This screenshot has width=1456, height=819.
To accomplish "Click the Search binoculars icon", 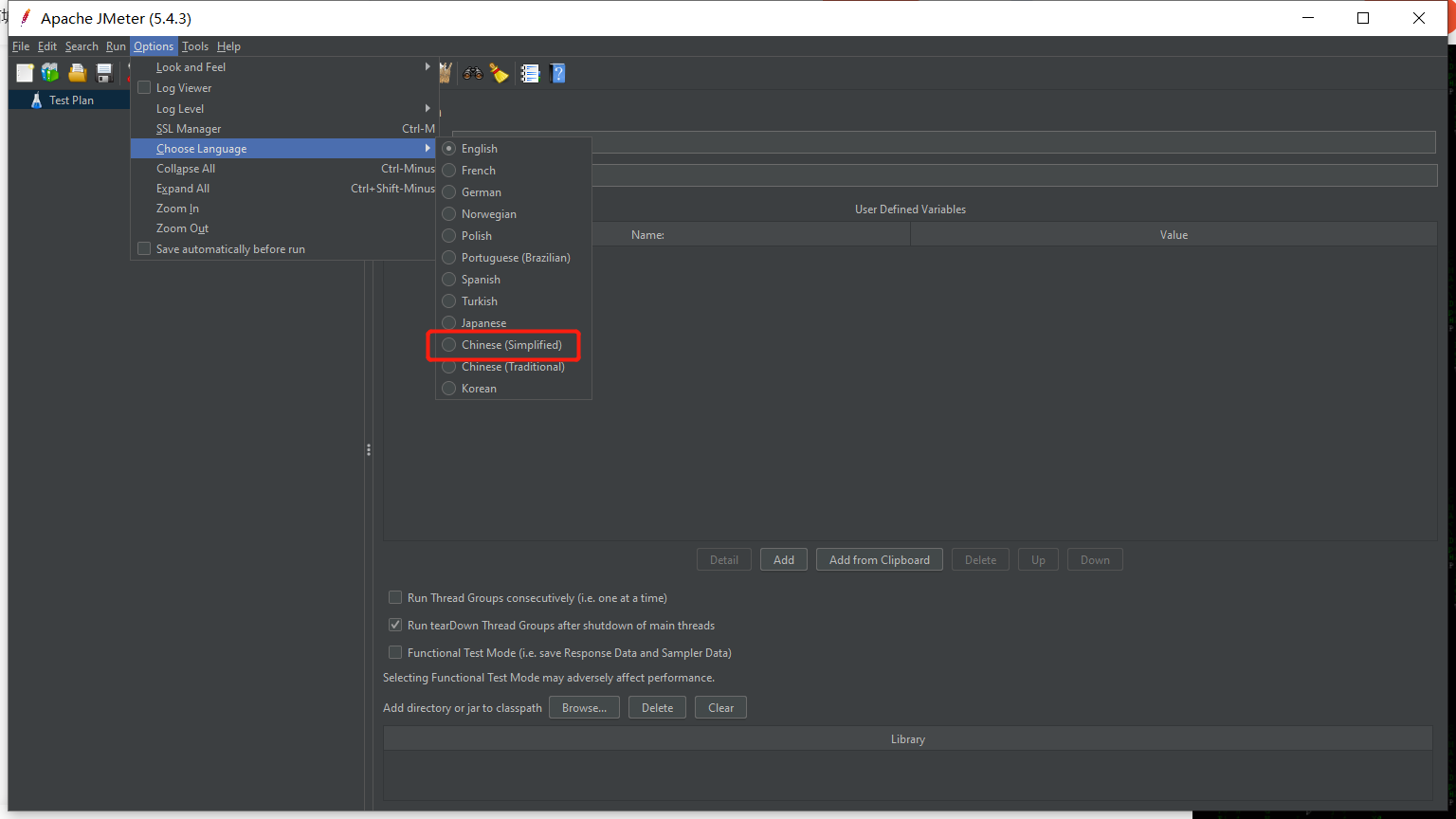I will pyautogui.click(x=472, y=73).
